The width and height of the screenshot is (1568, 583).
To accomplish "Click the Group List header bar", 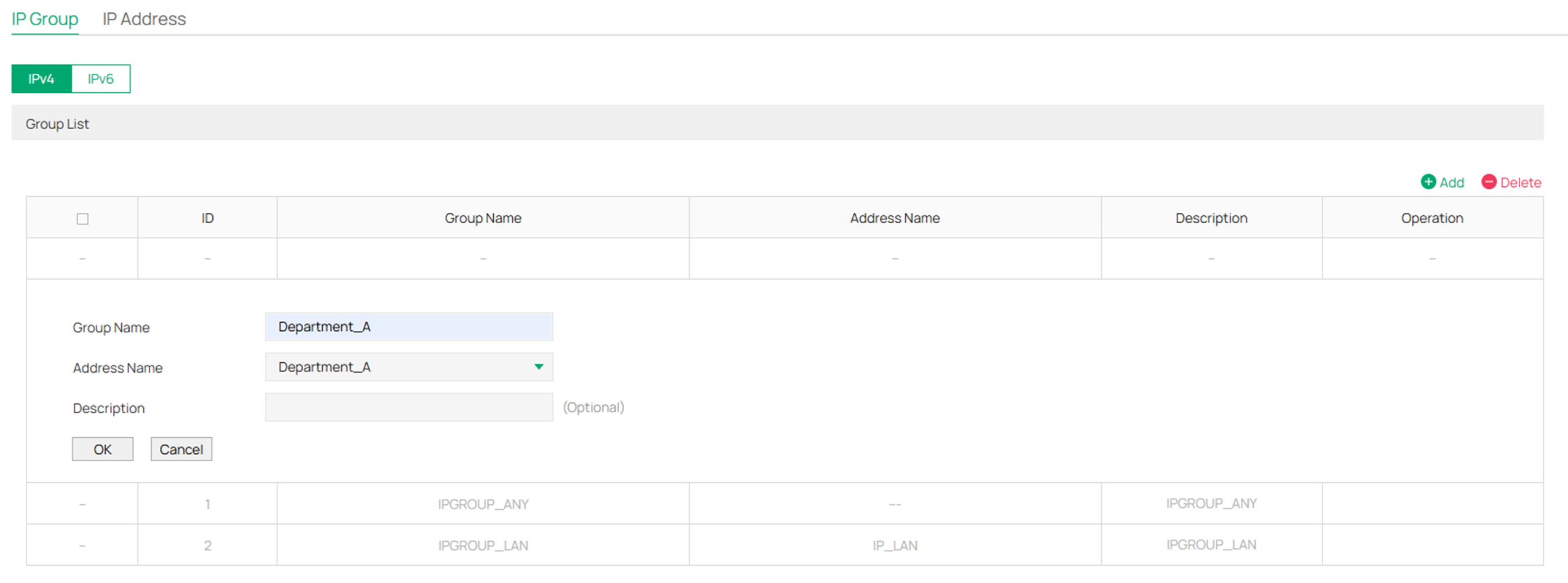I will pyautogui.click(x=57, y=123).
